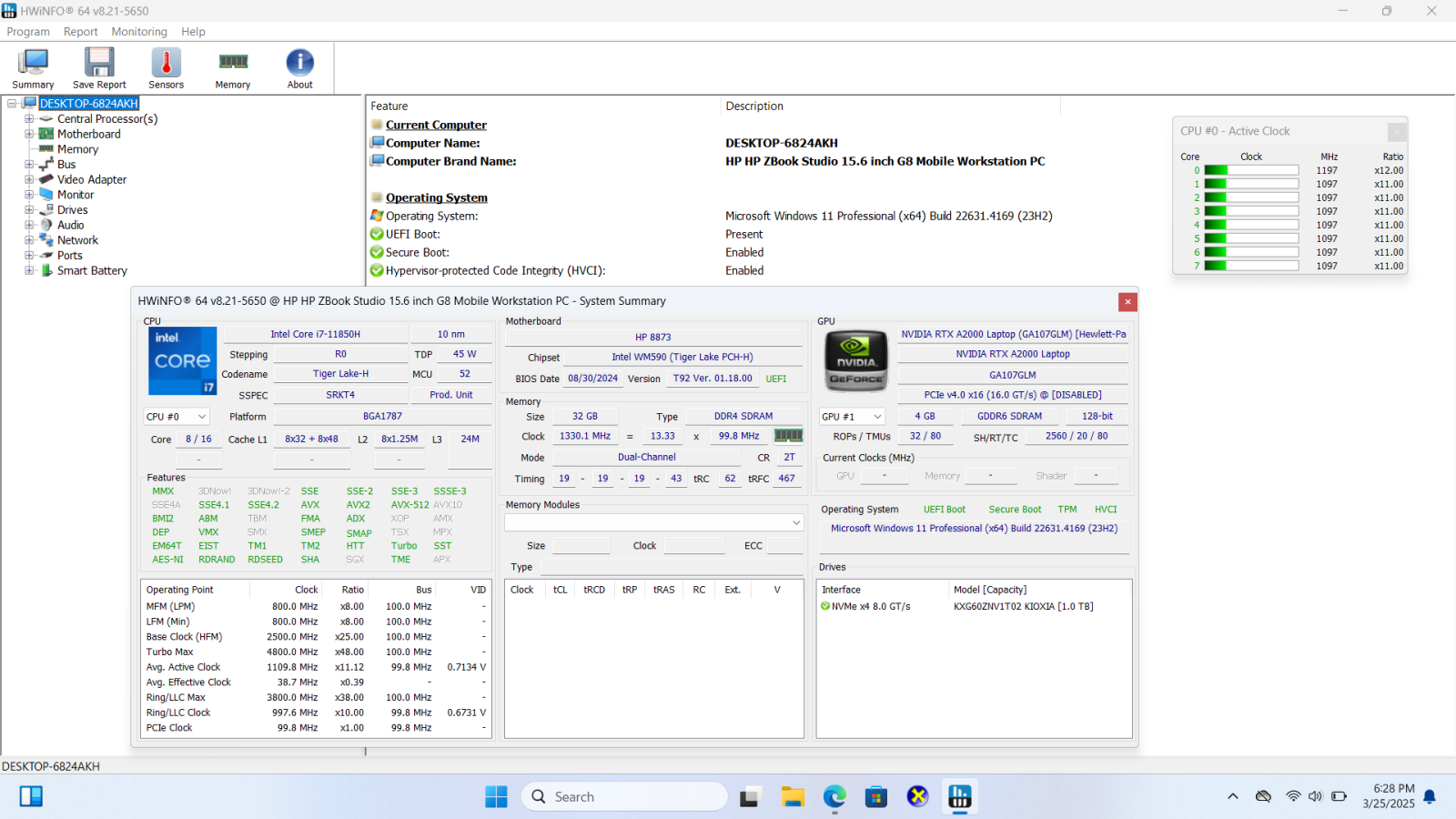Click the Intel Core i7 logo
This screenshot has width=1456, height=819.
click(x=182, y=360)
